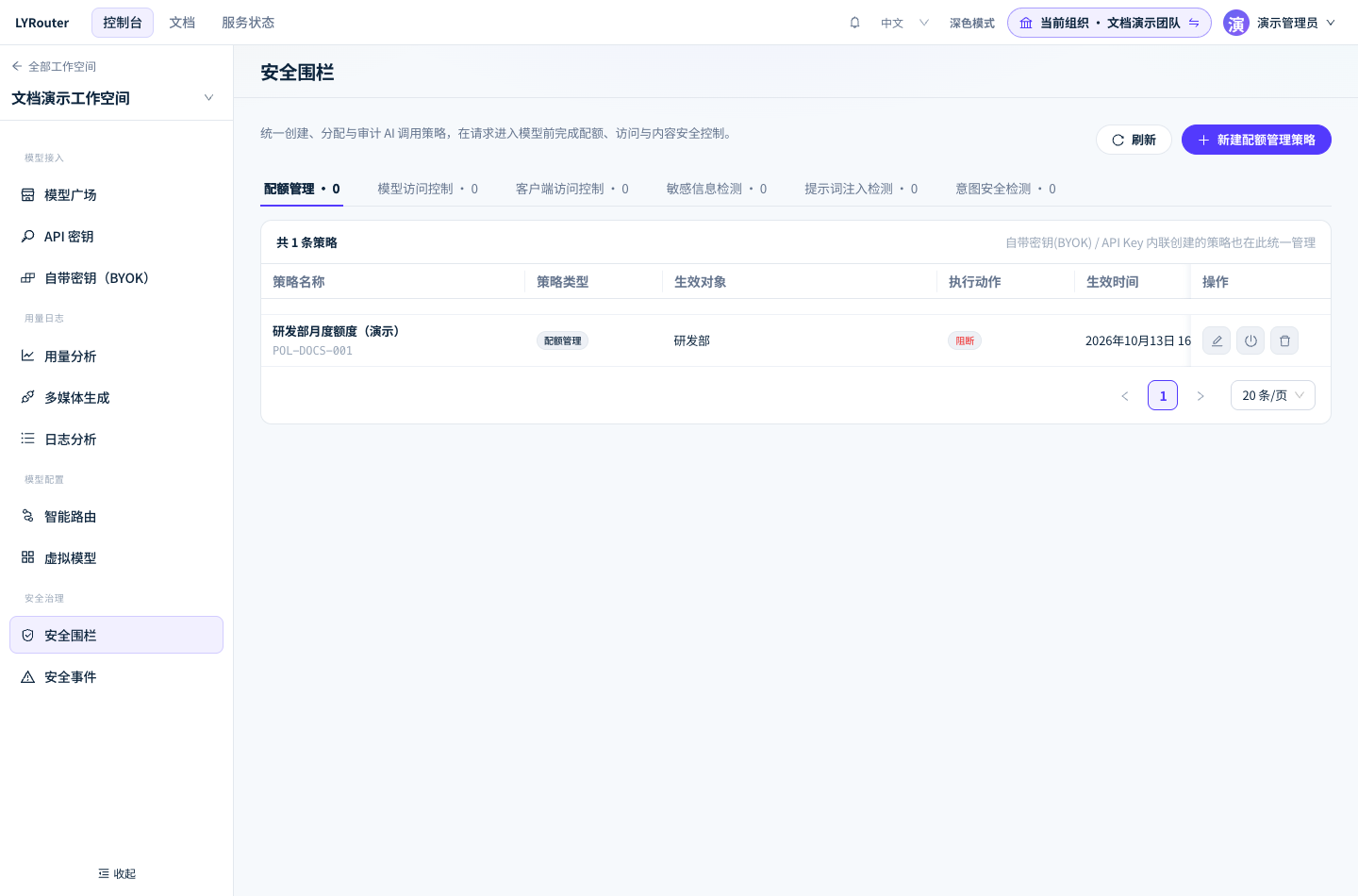This screenshot has height=896, width=1358.
Task: Click the LYRouter logo
Action: (42, 23)
